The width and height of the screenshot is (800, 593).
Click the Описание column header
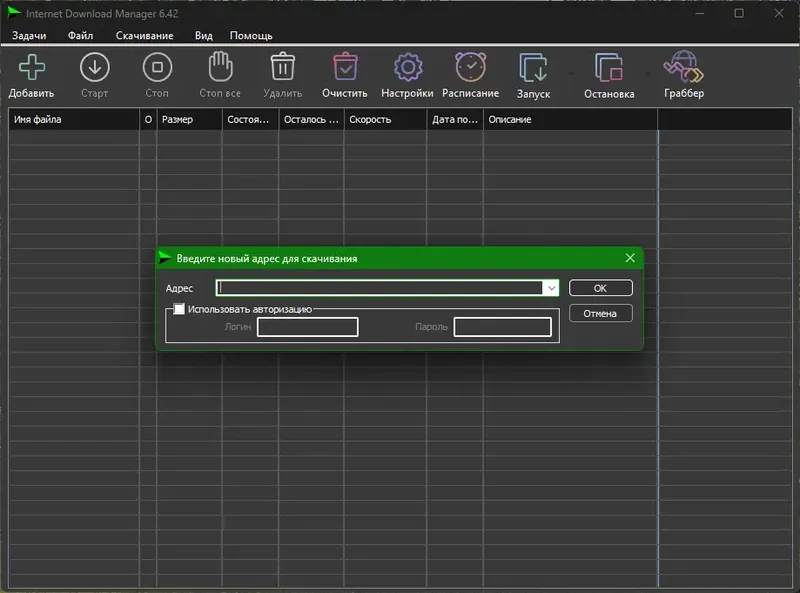click(x=570, y=119)
